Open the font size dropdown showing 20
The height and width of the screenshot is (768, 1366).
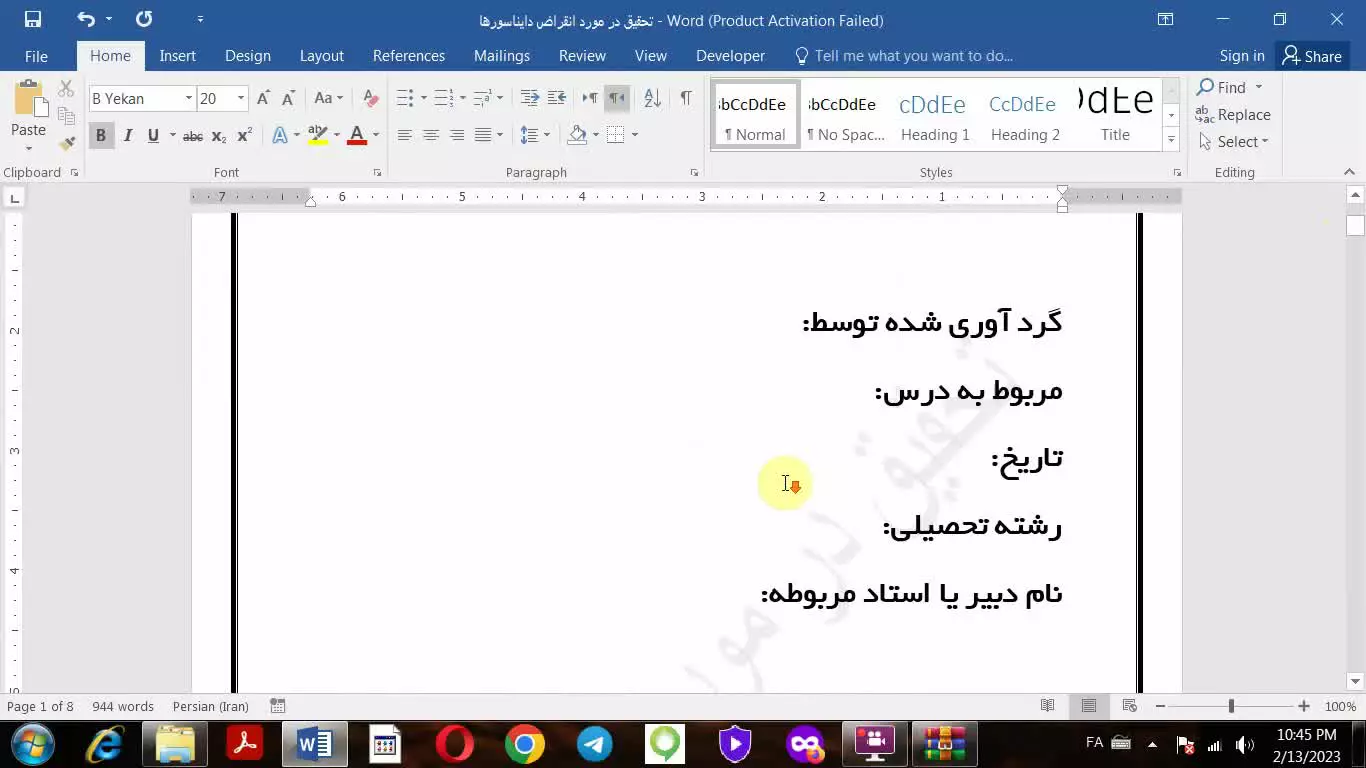(x=241, y=98)
